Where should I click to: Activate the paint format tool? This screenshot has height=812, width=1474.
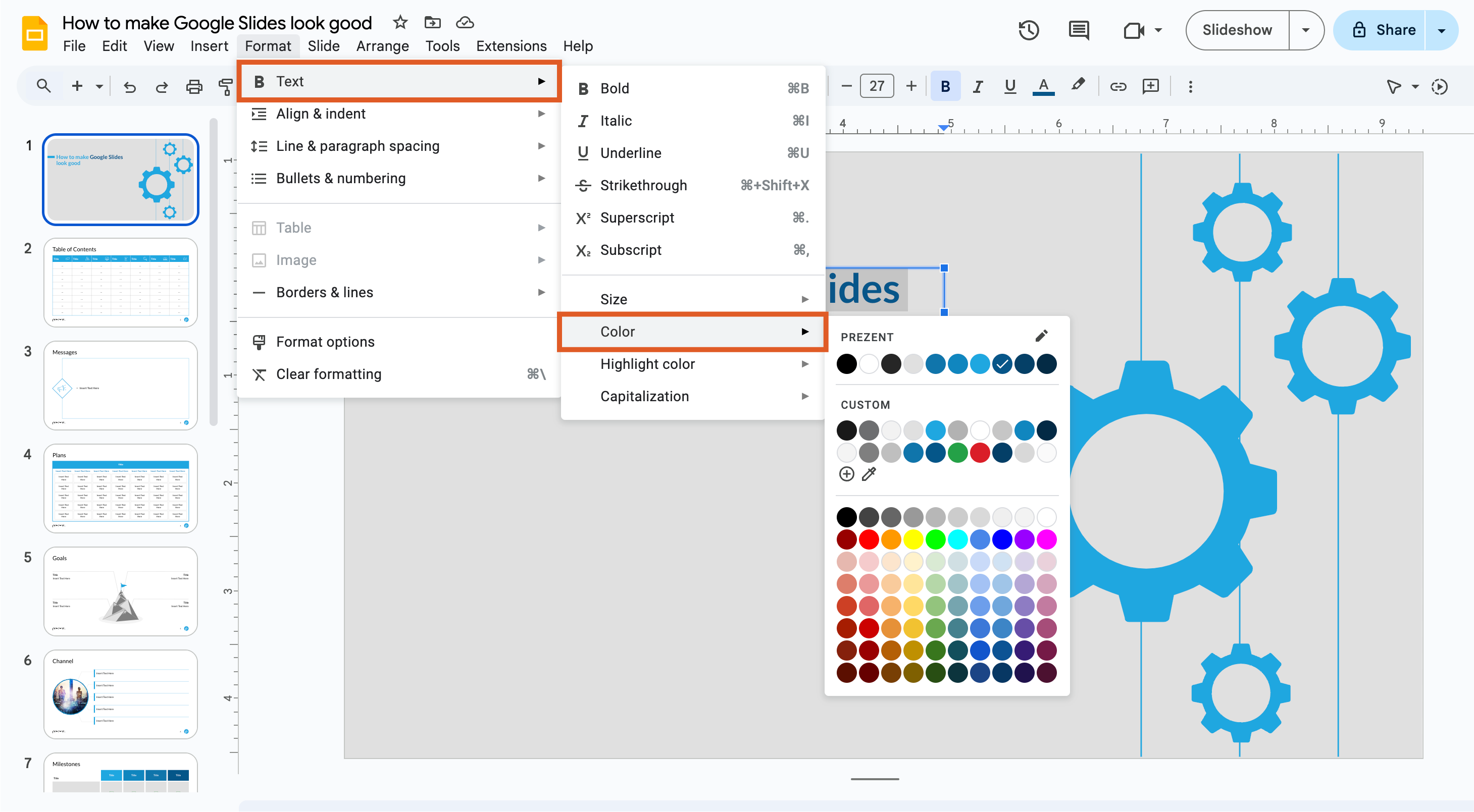225,86
